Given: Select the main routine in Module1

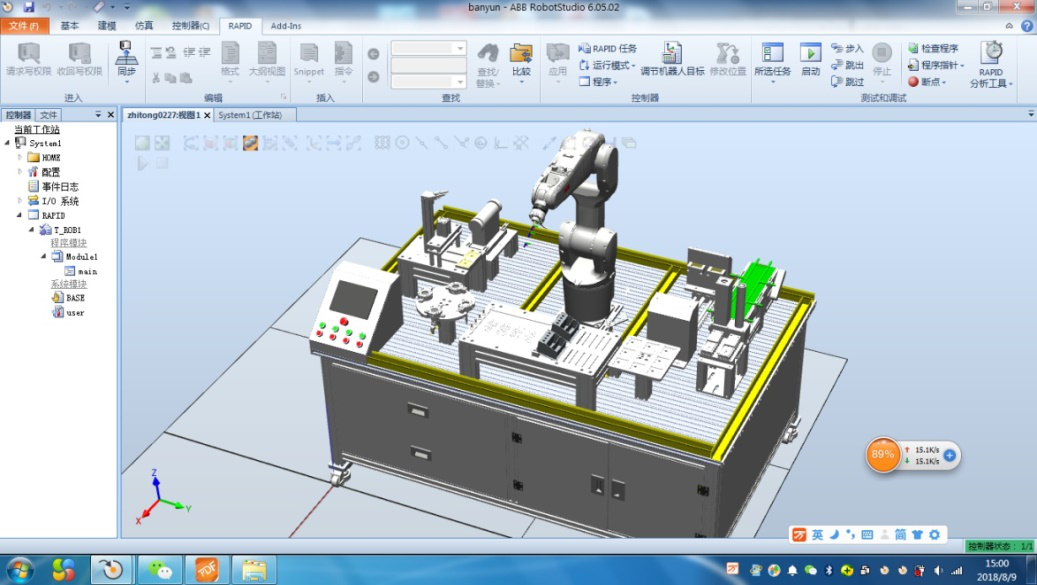Looking at the screenshot, I should [87, 271].
